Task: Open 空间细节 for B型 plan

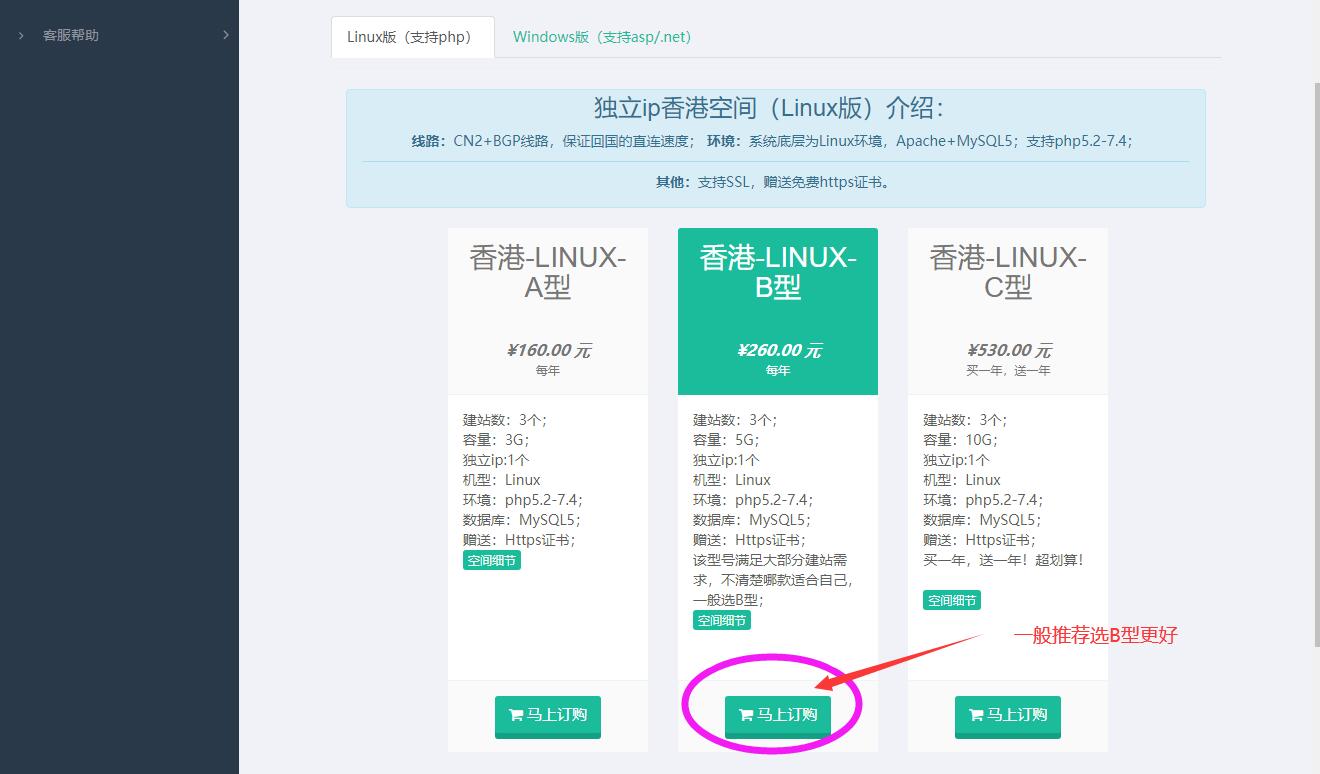Action: coord(722,620)
